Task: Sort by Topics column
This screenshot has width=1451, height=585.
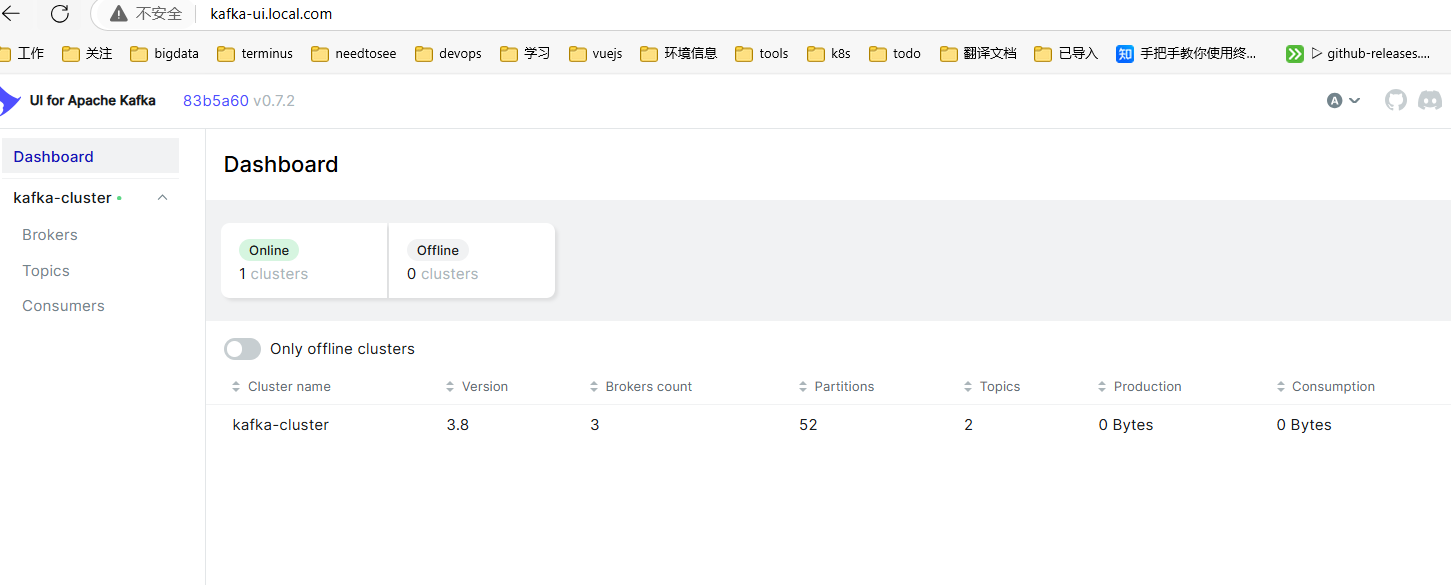Action: click(992, 386)
